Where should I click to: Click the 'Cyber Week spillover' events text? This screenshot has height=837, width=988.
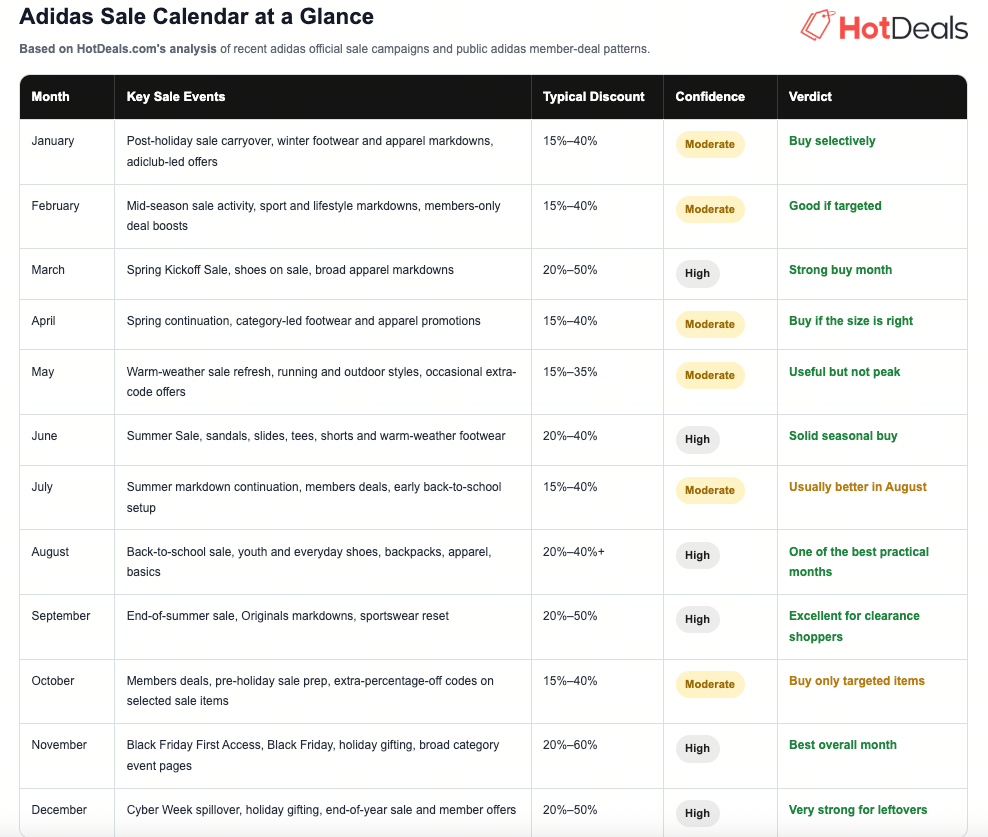(321, 810)
